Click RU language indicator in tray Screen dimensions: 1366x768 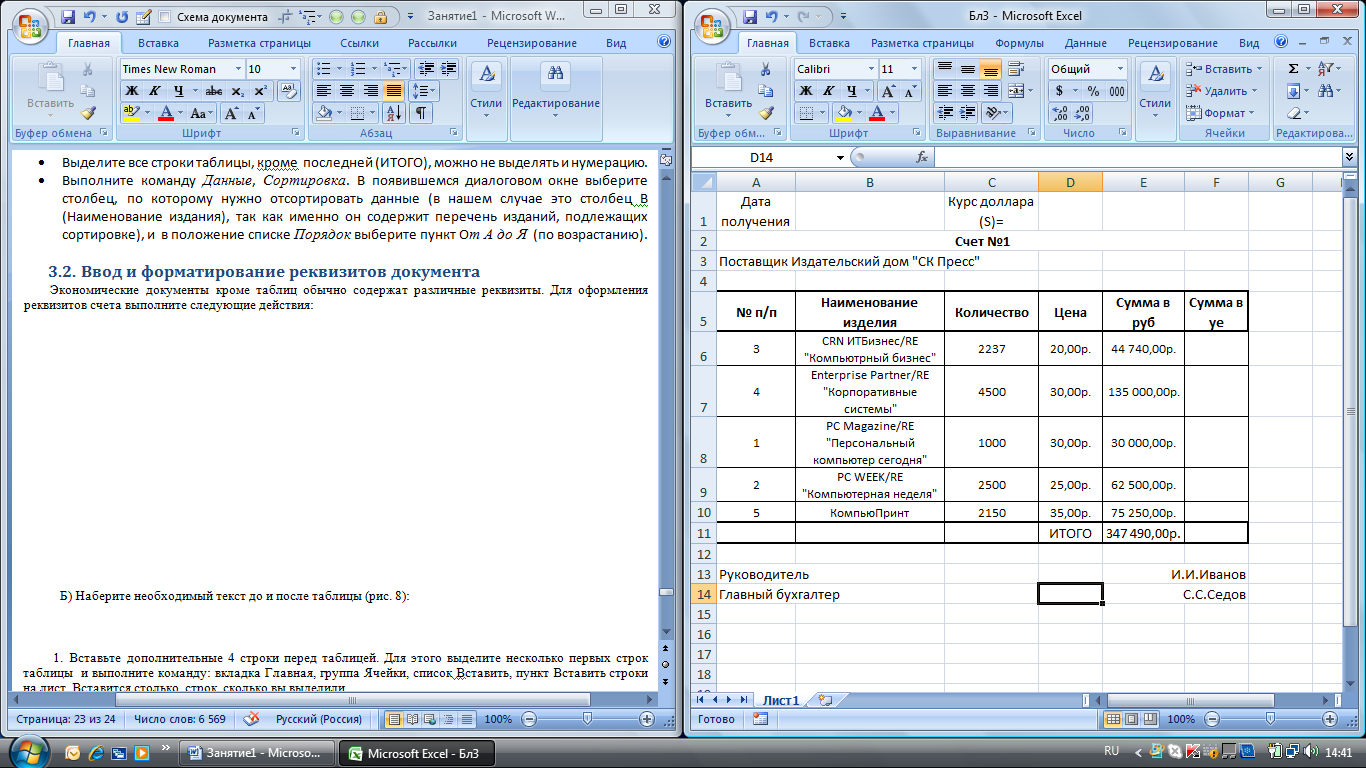point(1111,750)
